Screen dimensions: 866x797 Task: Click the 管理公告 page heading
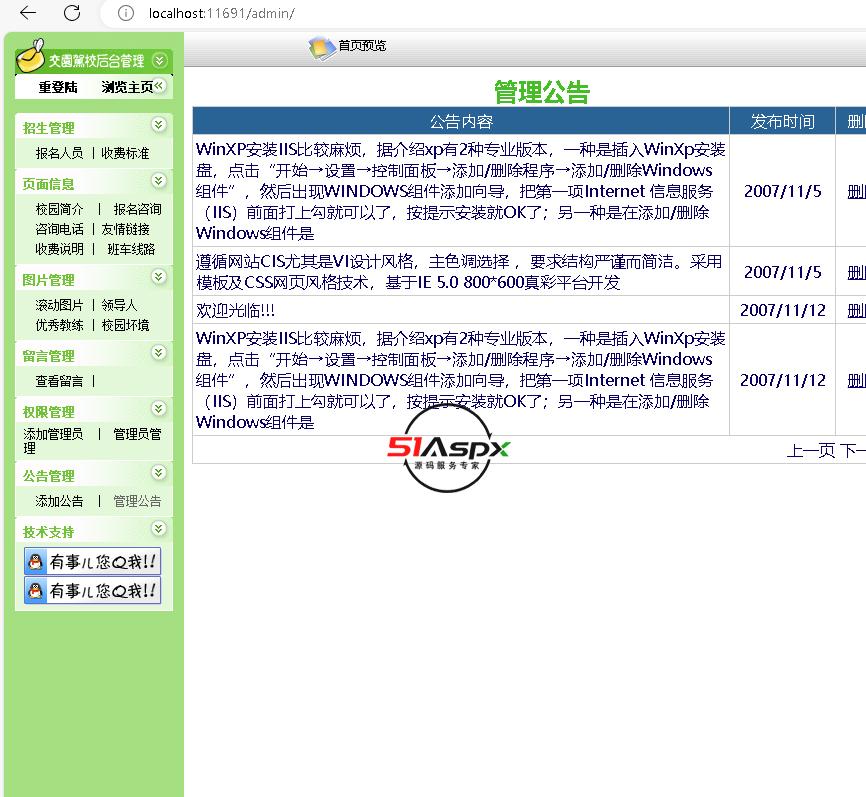[542, 92]
